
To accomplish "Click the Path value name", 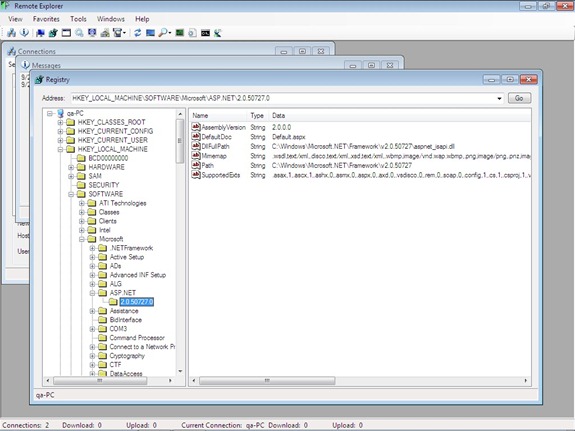I will [208, 165].
